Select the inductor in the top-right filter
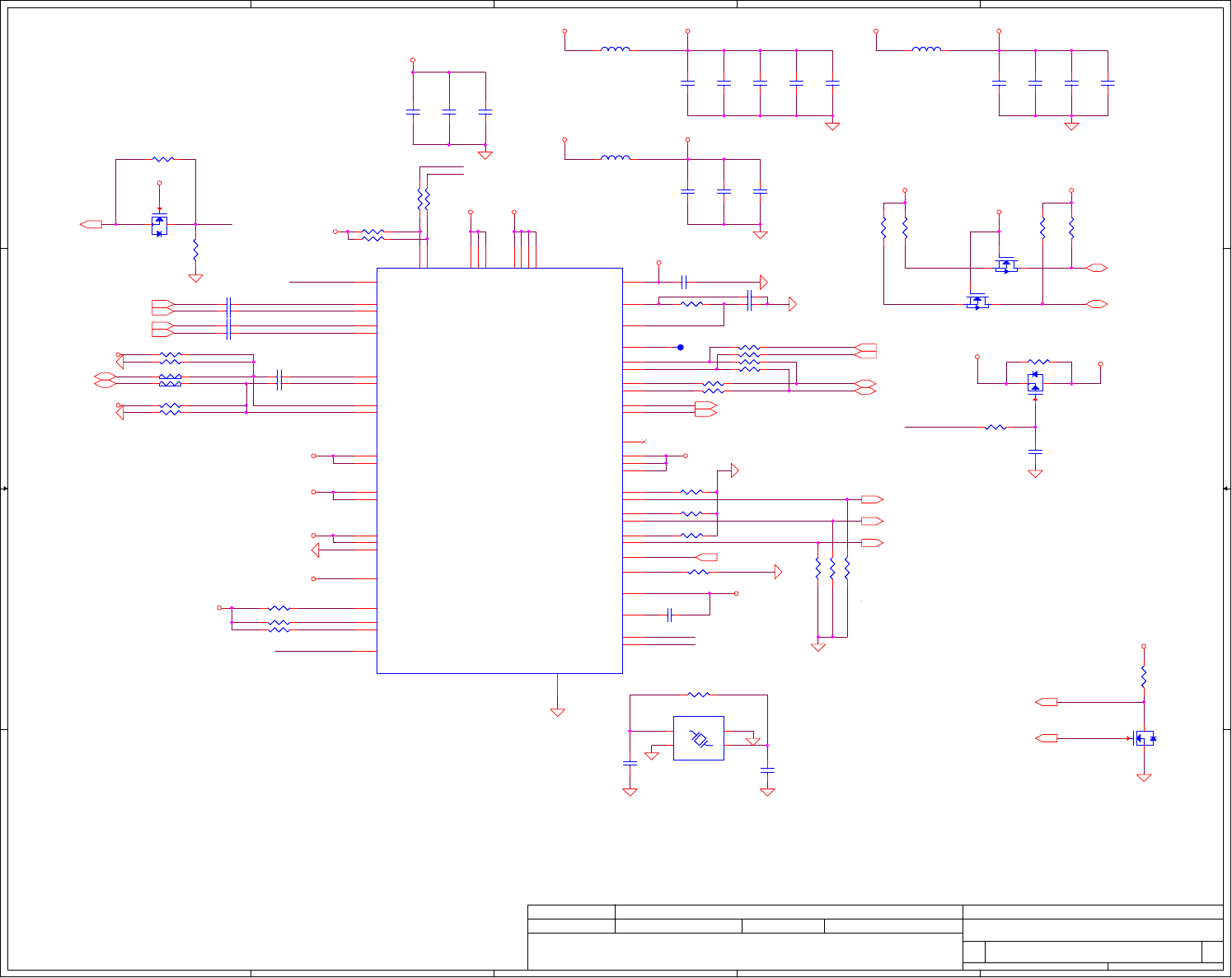1232x978 pixels. point(926,49)
